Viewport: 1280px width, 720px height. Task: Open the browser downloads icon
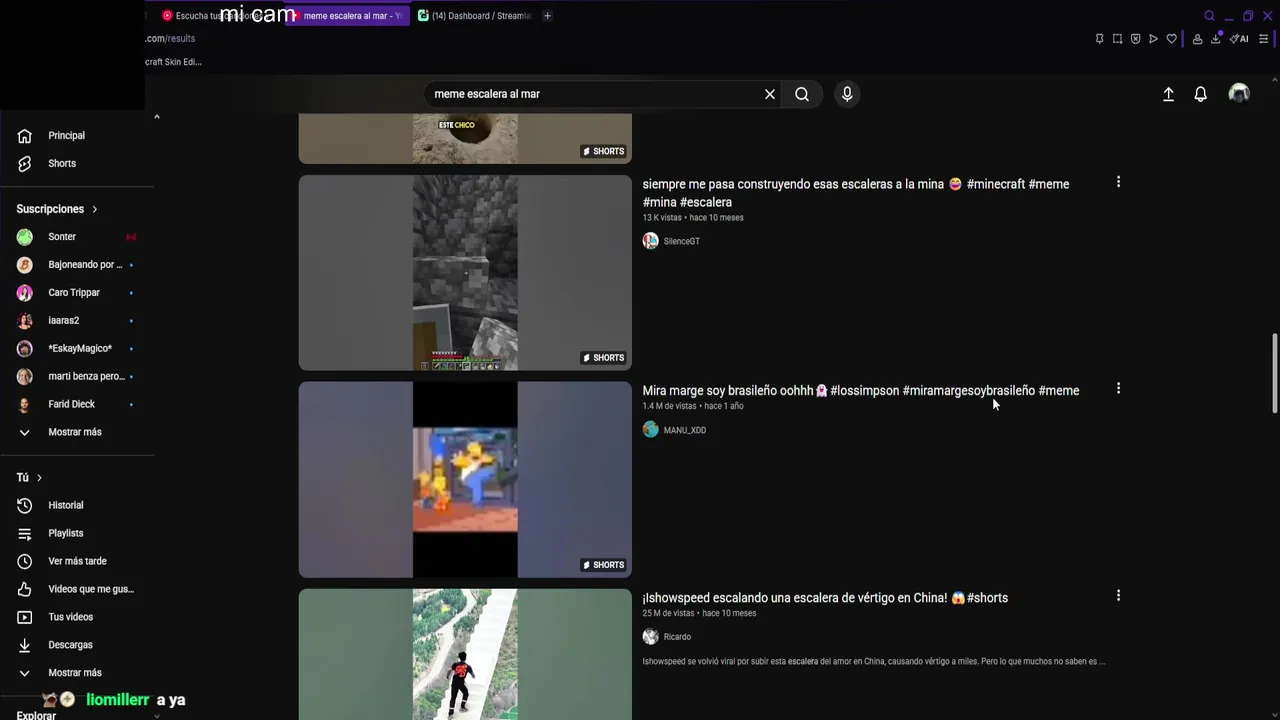coord(1216,39)
